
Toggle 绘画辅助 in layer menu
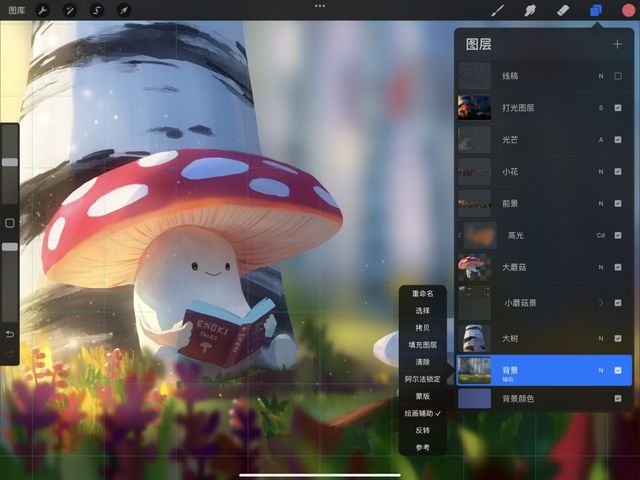point(422,413)
